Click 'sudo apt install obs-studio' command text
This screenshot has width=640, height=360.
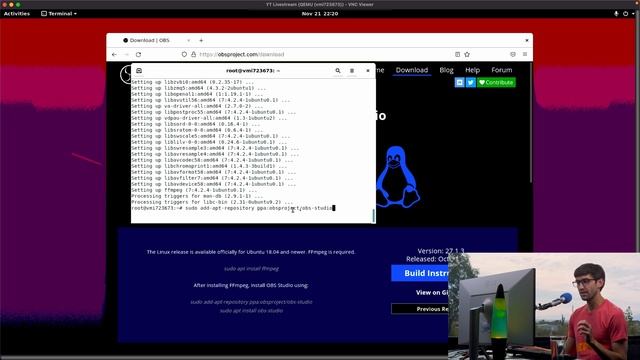(251, 311)
